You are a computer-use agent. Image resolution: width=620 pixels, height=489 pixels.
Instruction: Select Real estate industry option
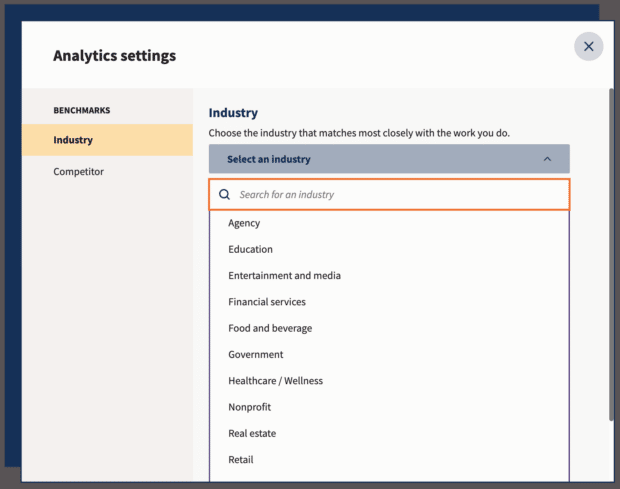click(x=252, y=433)
